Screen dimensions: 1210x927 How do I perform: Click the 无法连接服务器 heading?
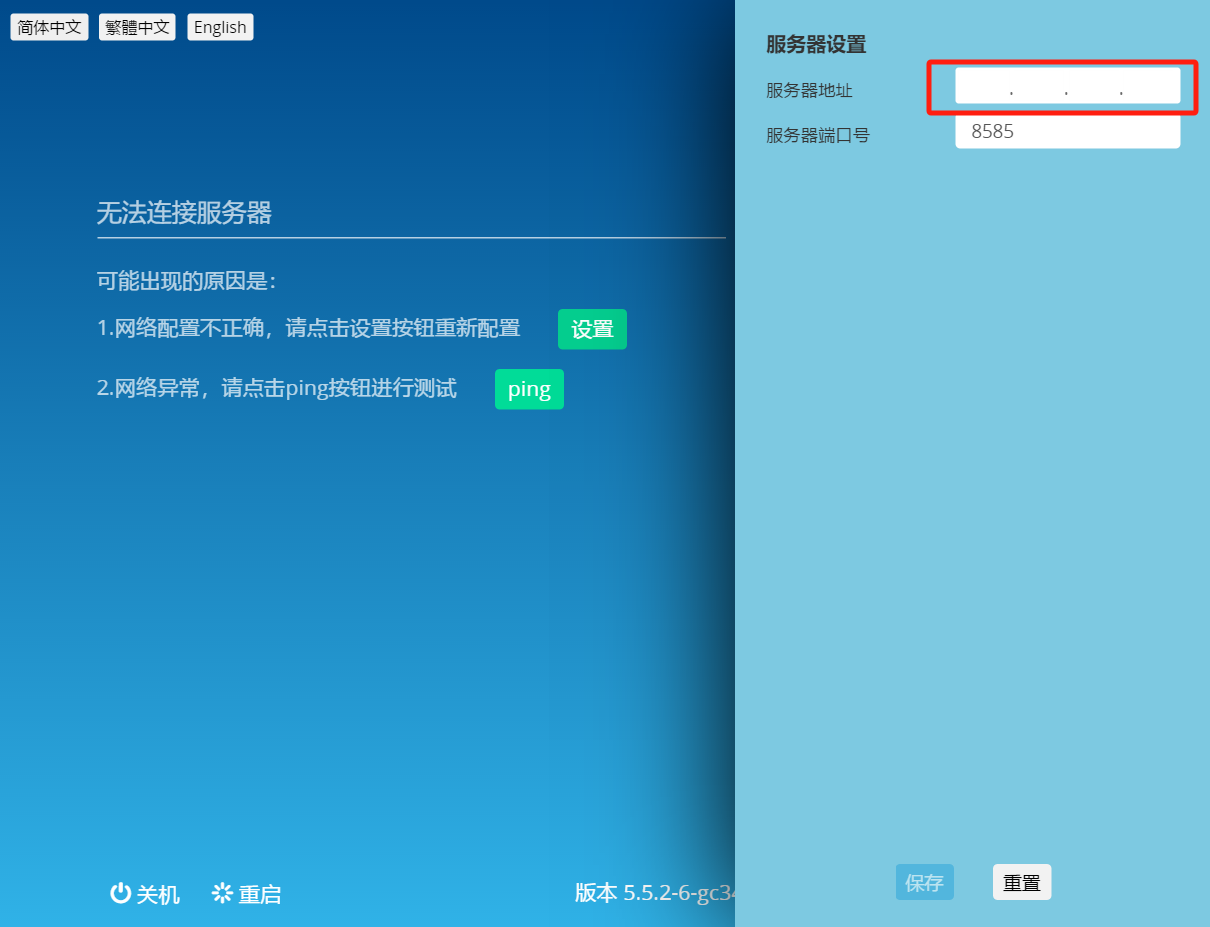[184, 212]
